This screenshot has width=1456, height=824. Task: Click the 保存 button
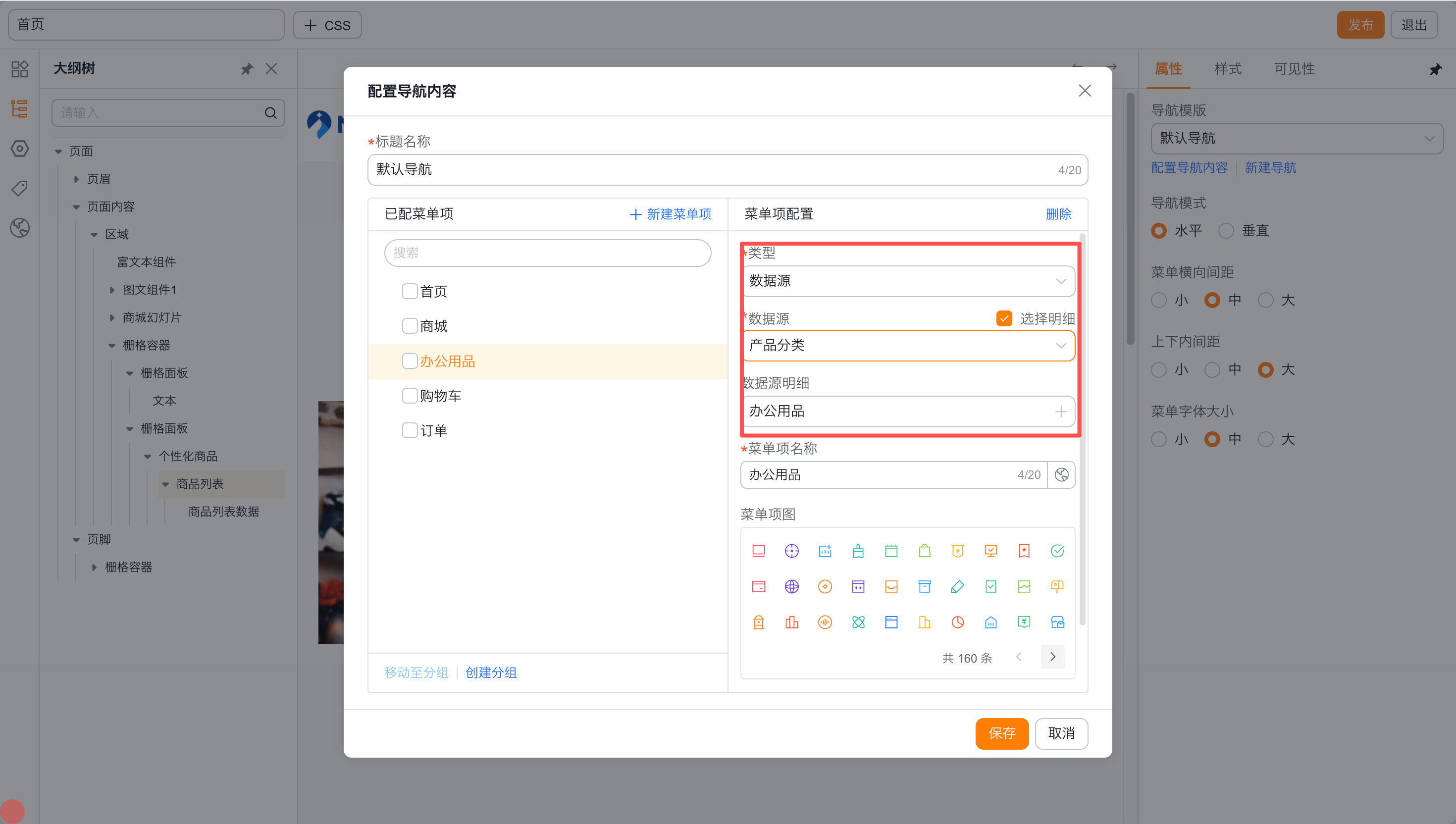[1001, 733]
